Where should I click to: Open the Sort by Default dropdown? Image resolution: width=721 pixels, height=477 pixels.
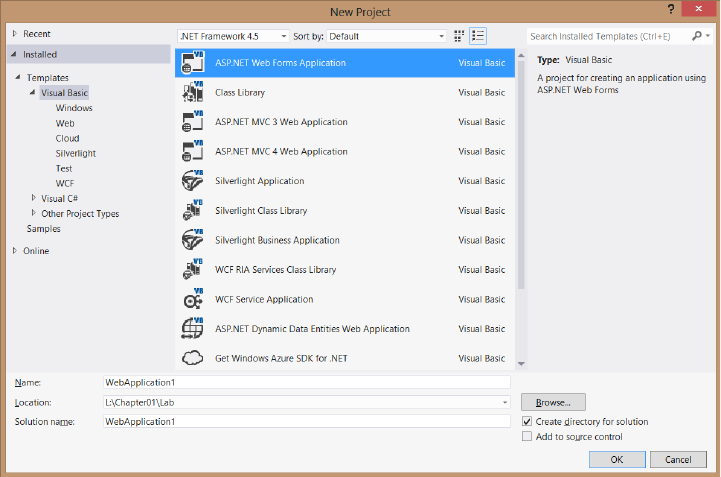[386, 36]
